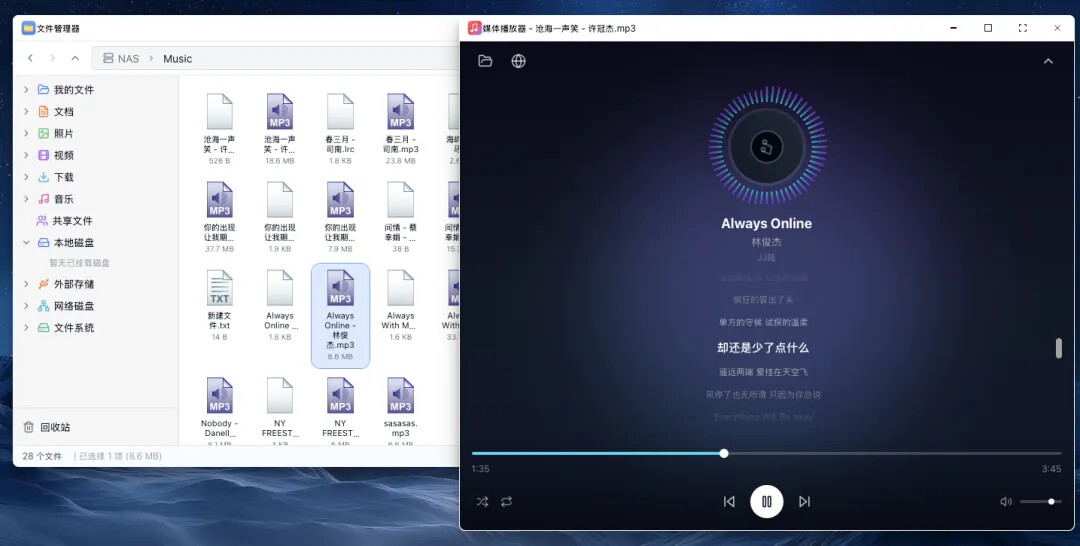This screenshot has height=546, width=1080.
Task: Open 回收站 in the sidebar
Action: [54, 427]
